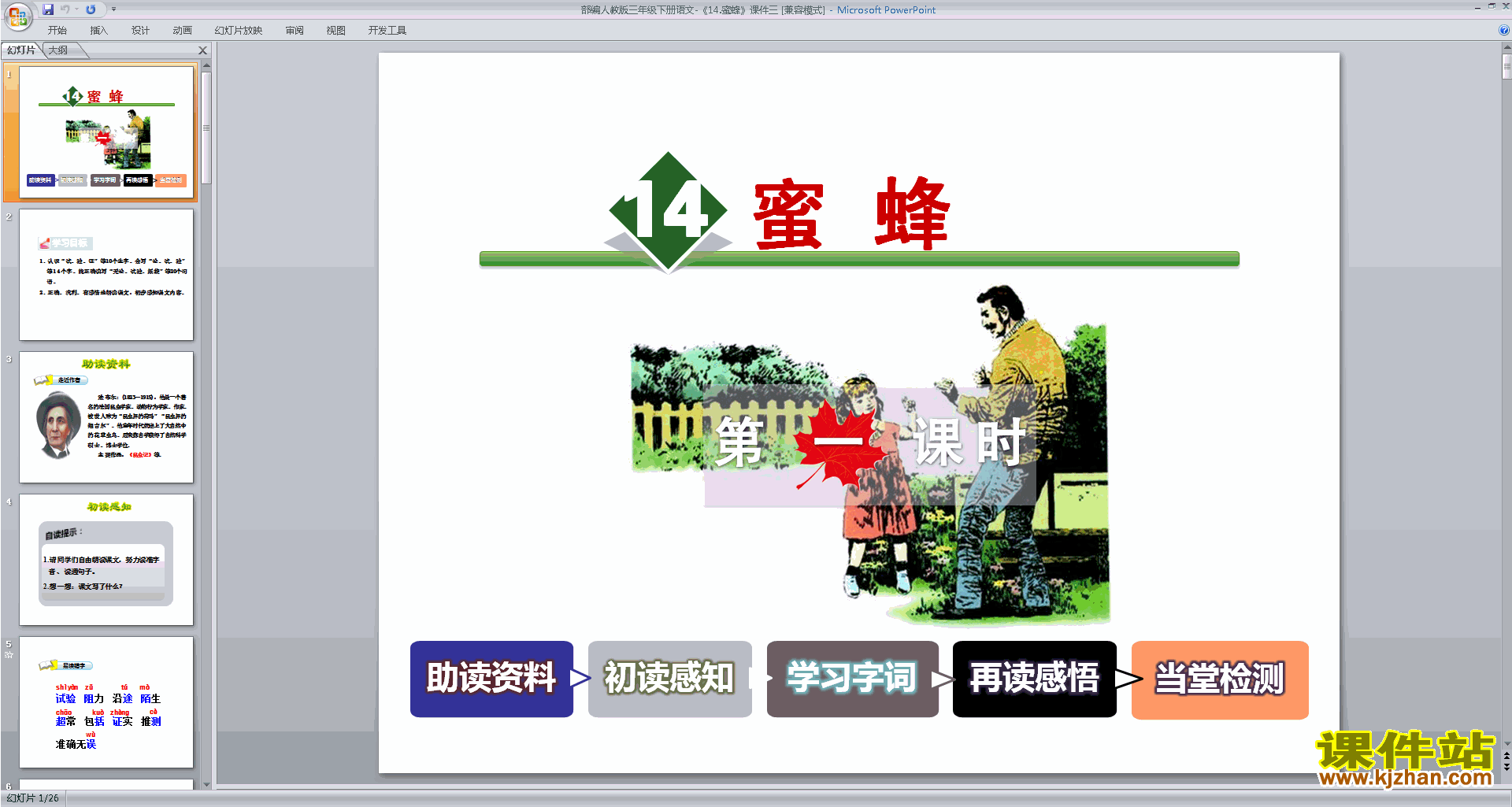Open the Undo history dropdown arrow
Viewport: 1512px width, 807px height.
[76, 9]
